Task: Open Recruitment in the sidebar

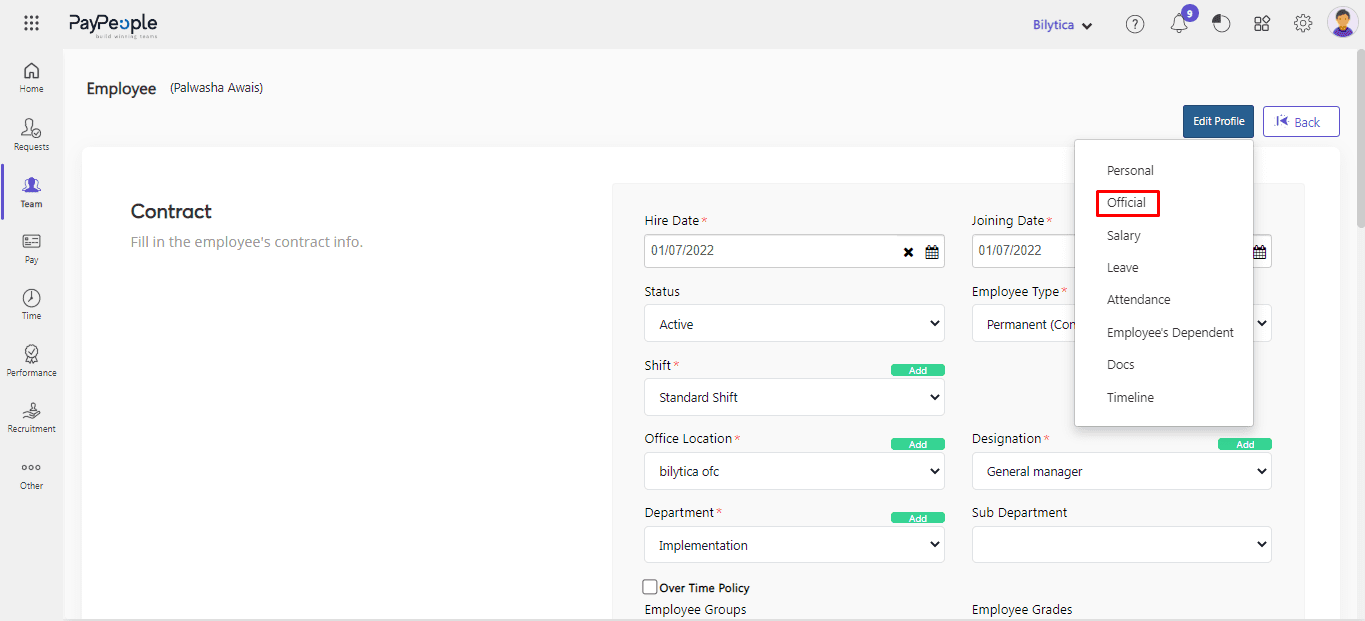Action: point(31,417)
